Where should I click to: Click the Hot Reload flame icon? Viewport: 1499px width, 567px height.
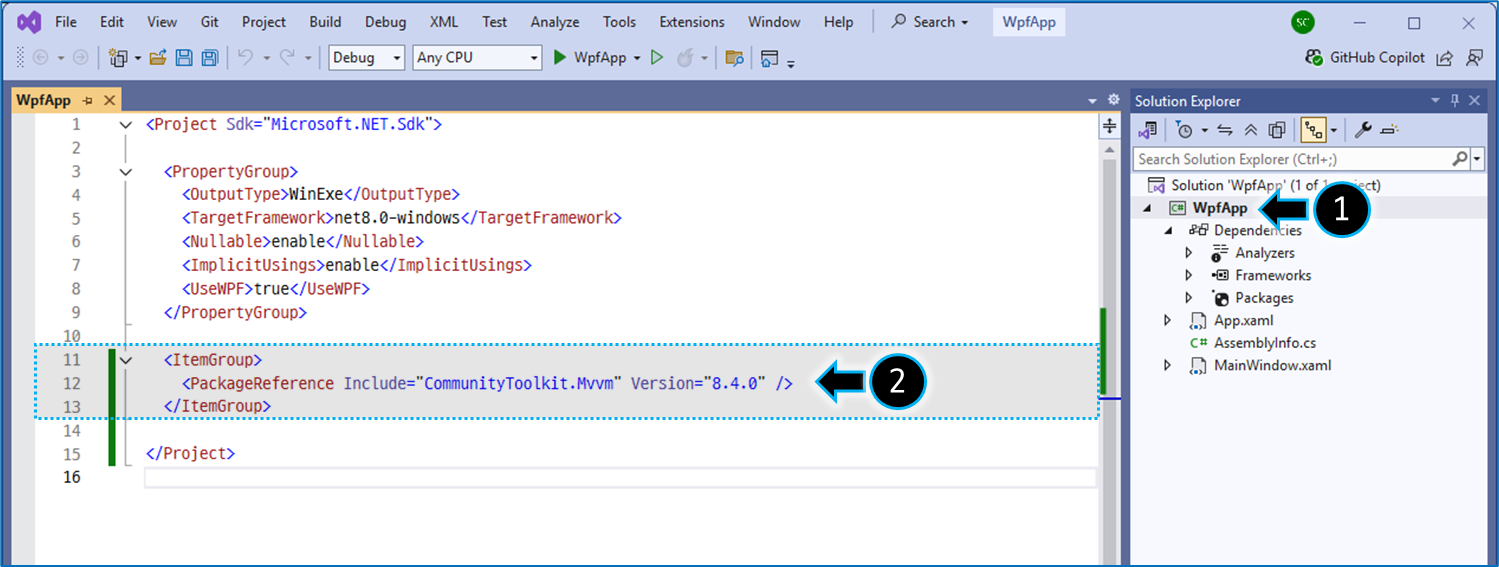[x=685, y=58]
